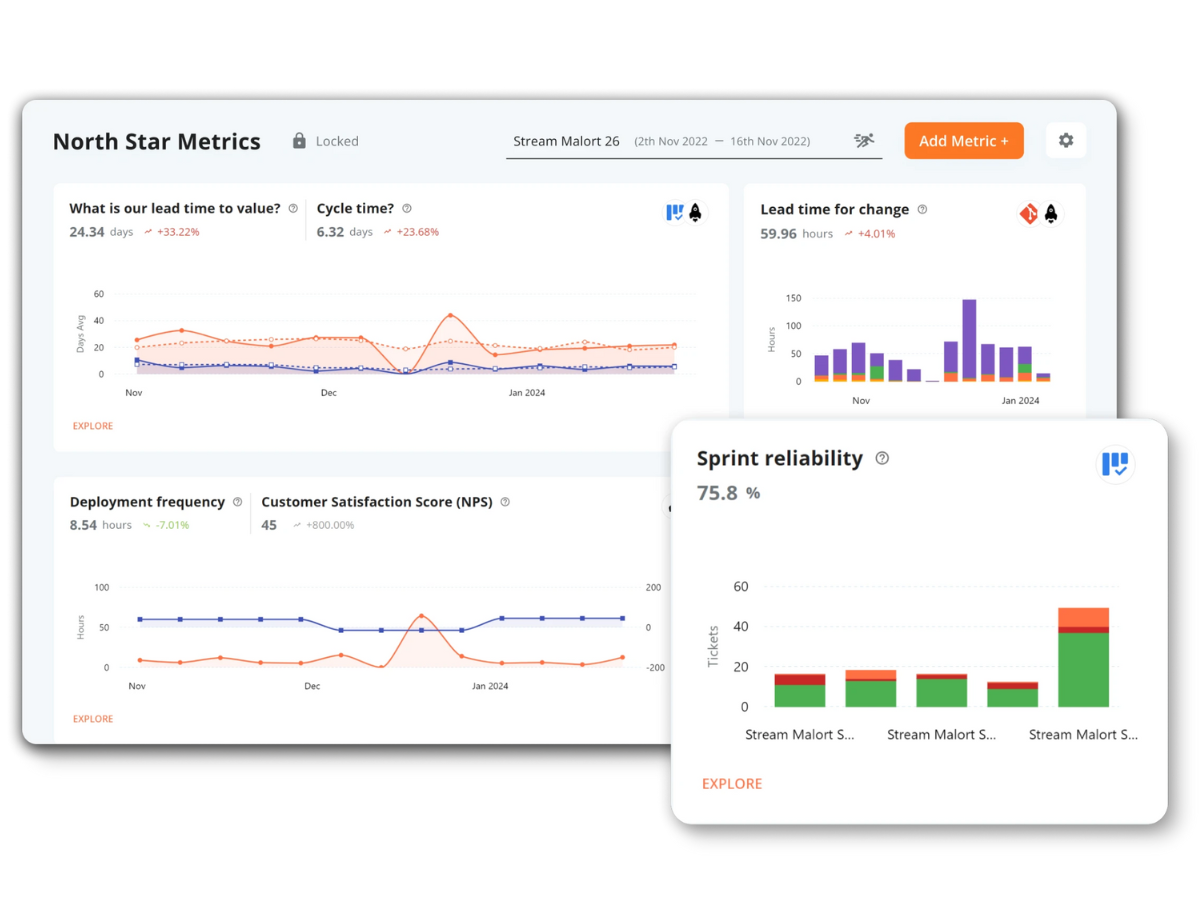Select tallest green bar in Sprint reliability chart
The height and width of the screenshot is (918, 1200).
coord(1083,669)
